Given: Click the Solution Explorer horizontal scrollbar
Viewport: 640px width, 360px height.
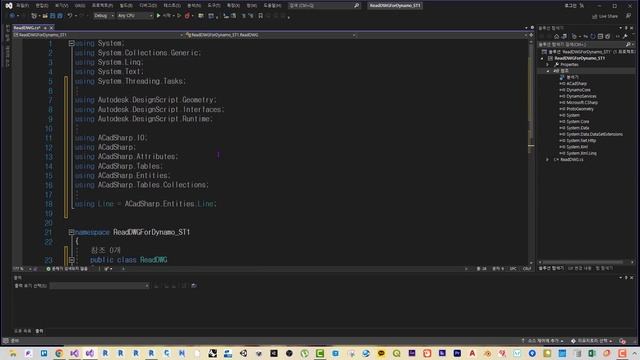Looking at the screenshot, I should 586,262.
